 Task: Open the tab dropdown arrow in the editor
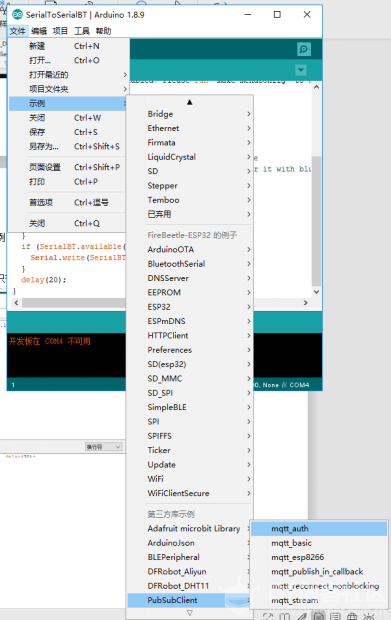pos(301,70)
